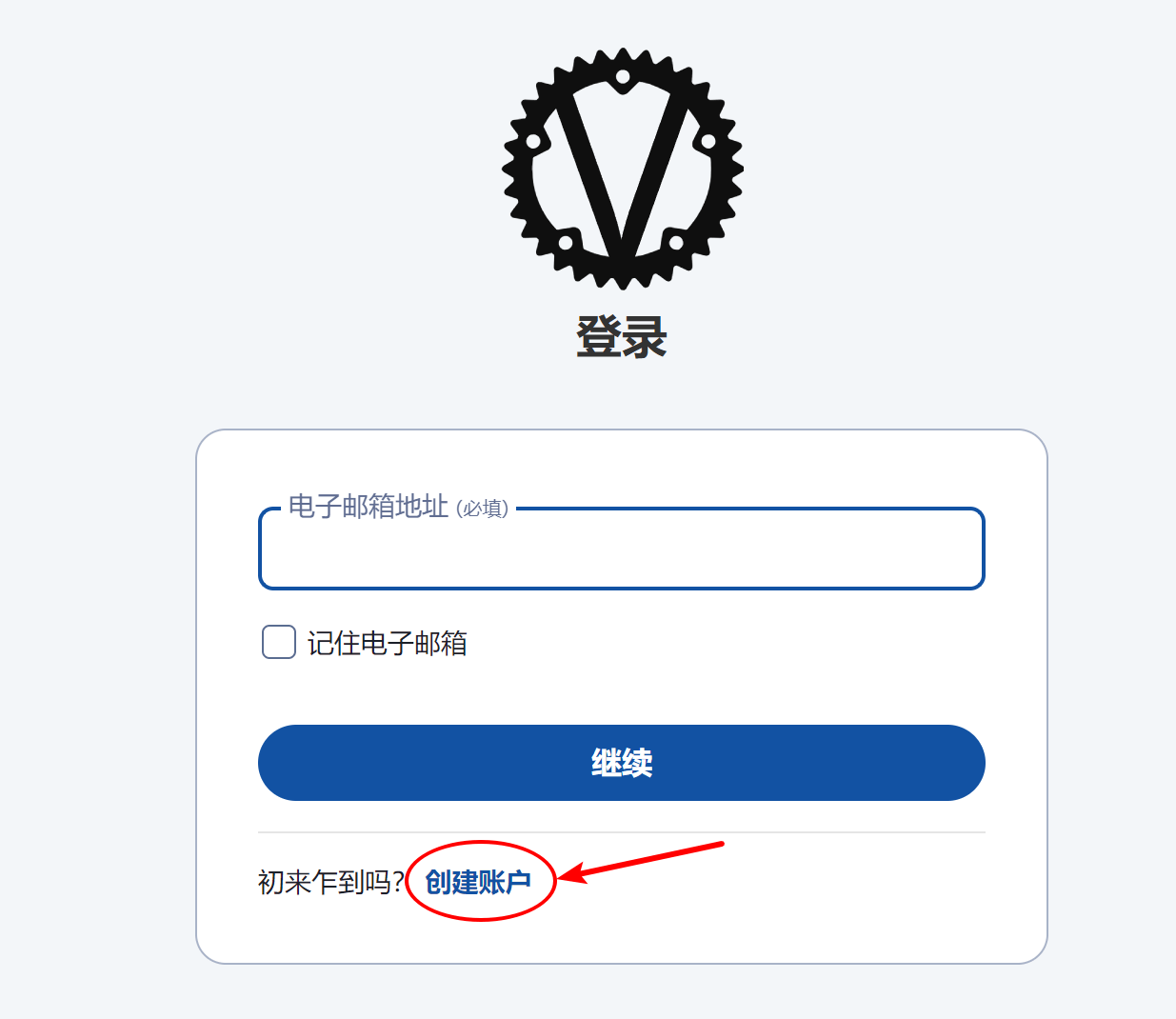Screen dimensions: 1176x1019
Task: Click the 初来乍到吗? text
Action: point(330,882)
